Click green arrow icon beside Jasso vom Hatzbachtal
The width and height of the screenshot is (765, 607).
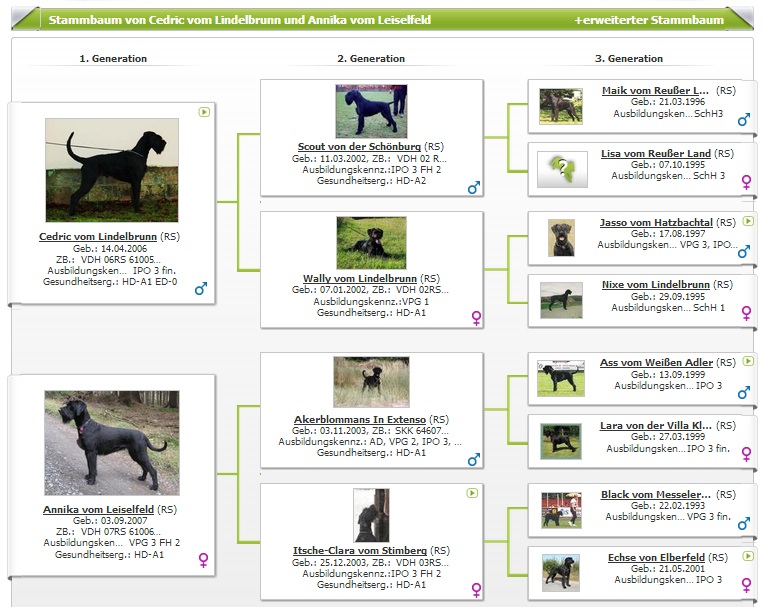tap(747, 221)
